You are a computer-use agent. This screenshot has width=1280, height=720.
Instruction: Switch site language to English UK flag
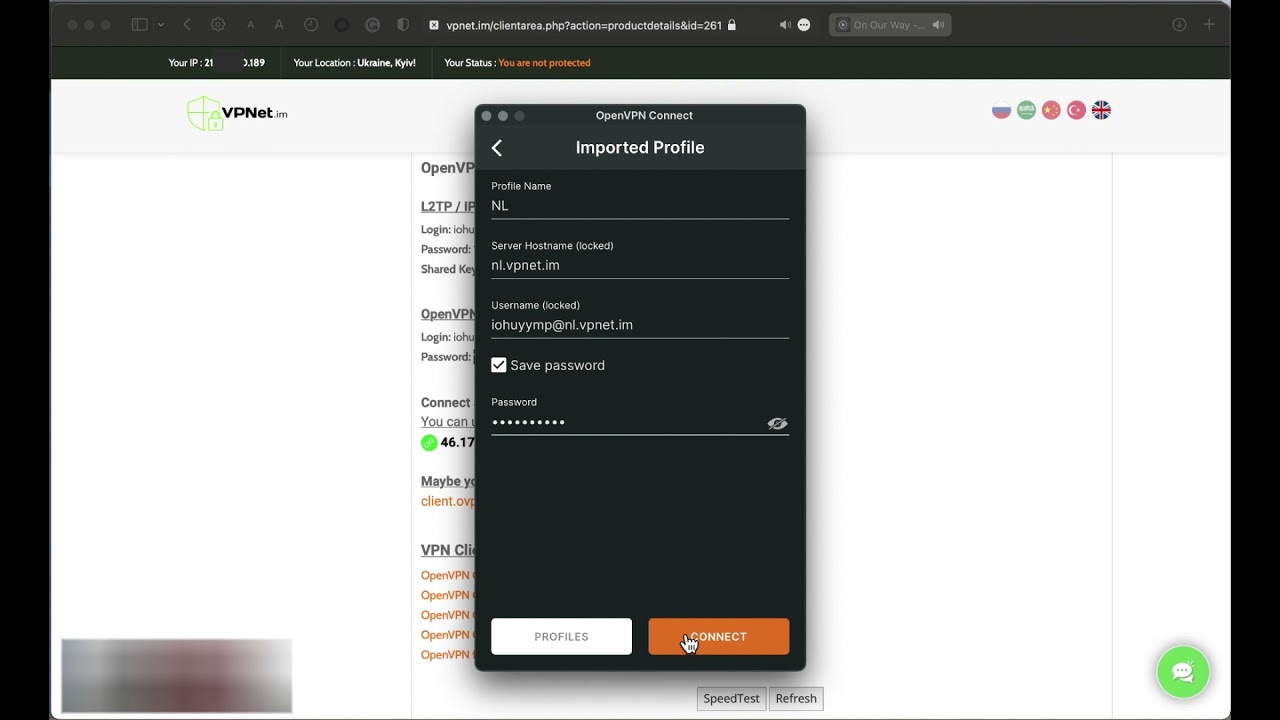point(1101,110)
